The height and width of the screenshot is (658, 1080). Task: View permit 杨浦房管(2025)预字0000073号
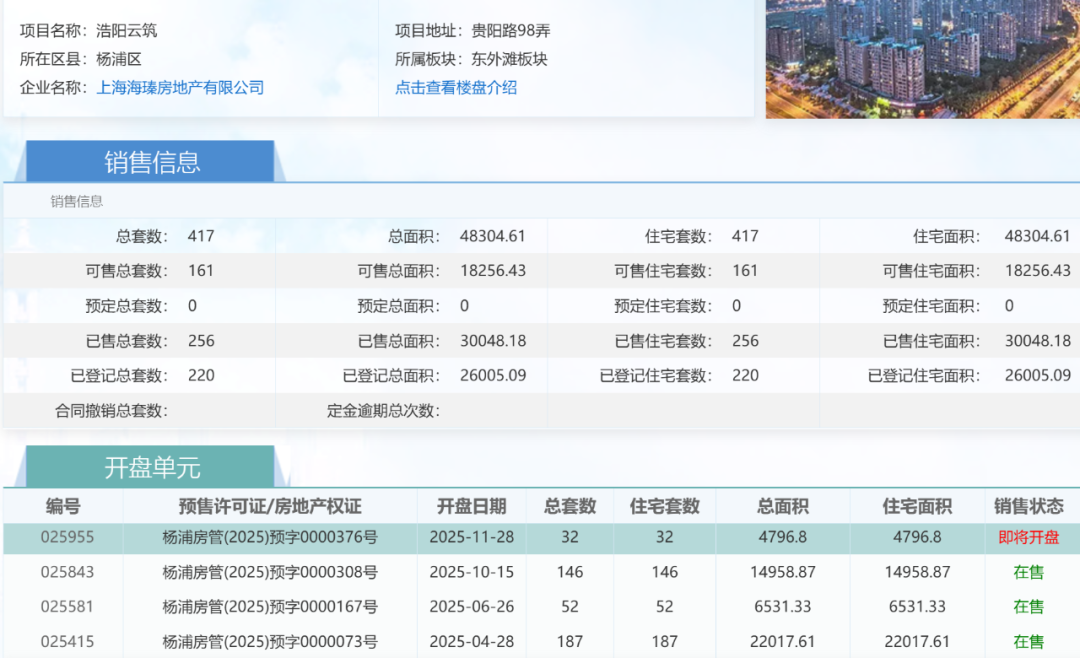(x=270, y=641)
